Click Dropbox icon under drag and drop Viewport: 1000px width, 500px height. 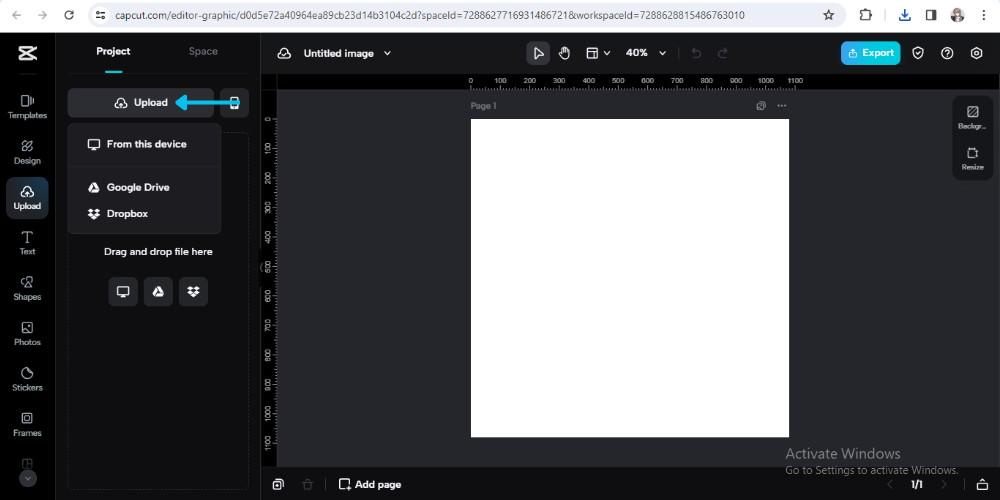coord(193,291)
